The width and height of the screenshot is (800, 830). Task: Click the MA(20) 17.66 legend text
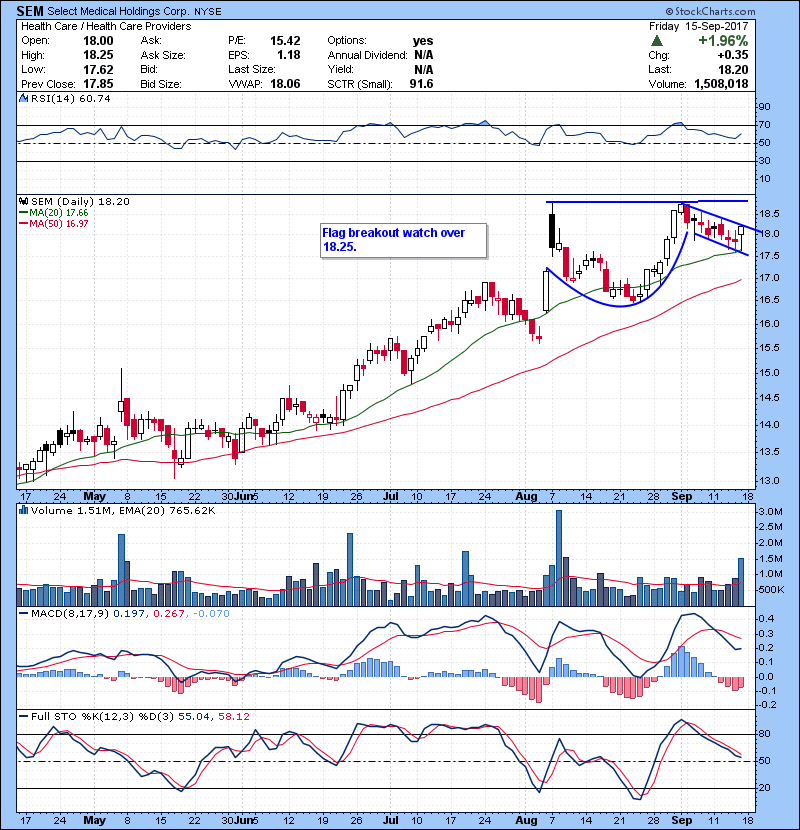pyautogui.click(x=59, y=213)
